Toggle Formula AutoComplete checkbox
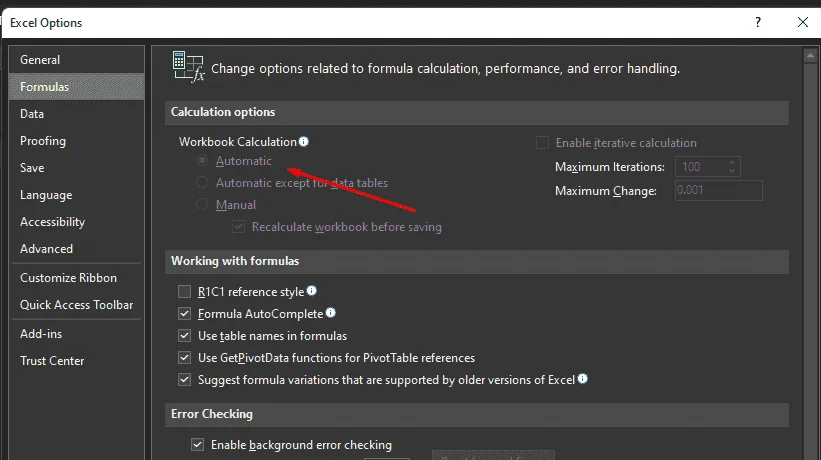The image size is (821, 460). 184,313
